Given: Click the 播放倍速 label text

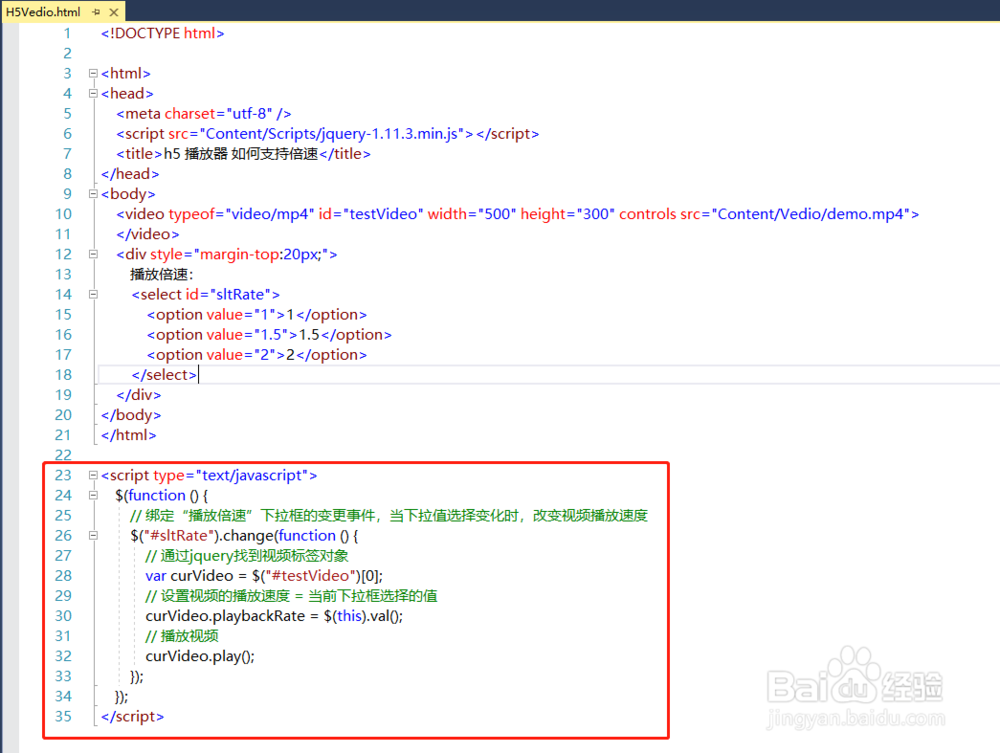Looking at the screenshot, I should point(161,274).
